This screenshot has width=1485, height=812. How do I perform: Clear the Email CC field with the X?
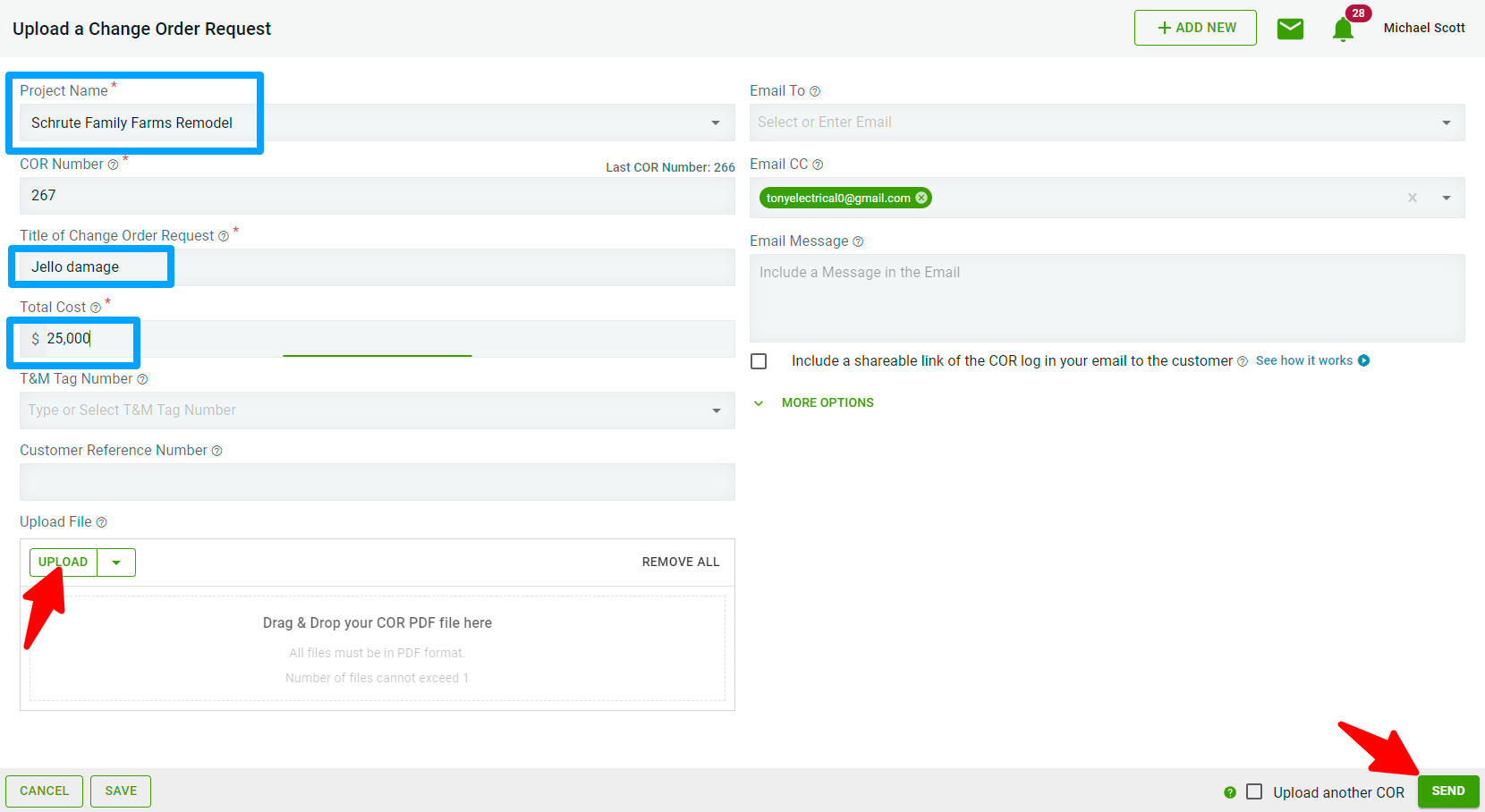(1413, 198)
